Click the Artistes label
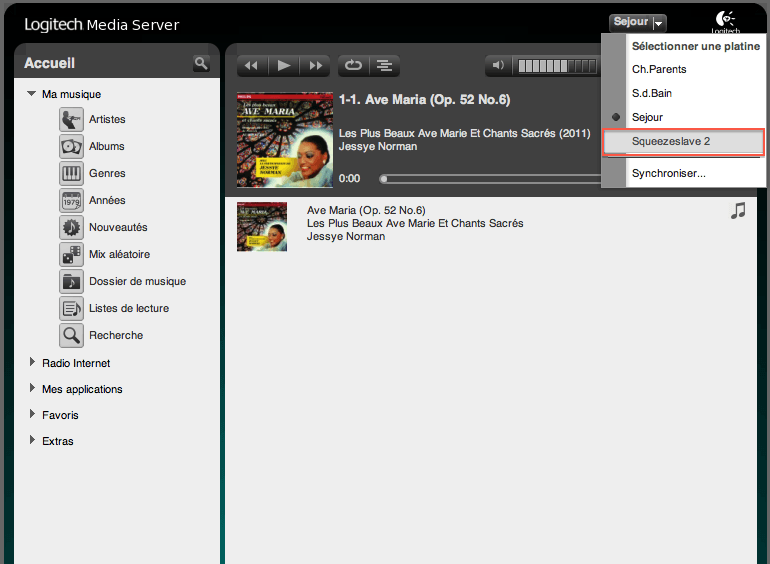The height and width of the screenshot is (564, 770). (107, 119)
